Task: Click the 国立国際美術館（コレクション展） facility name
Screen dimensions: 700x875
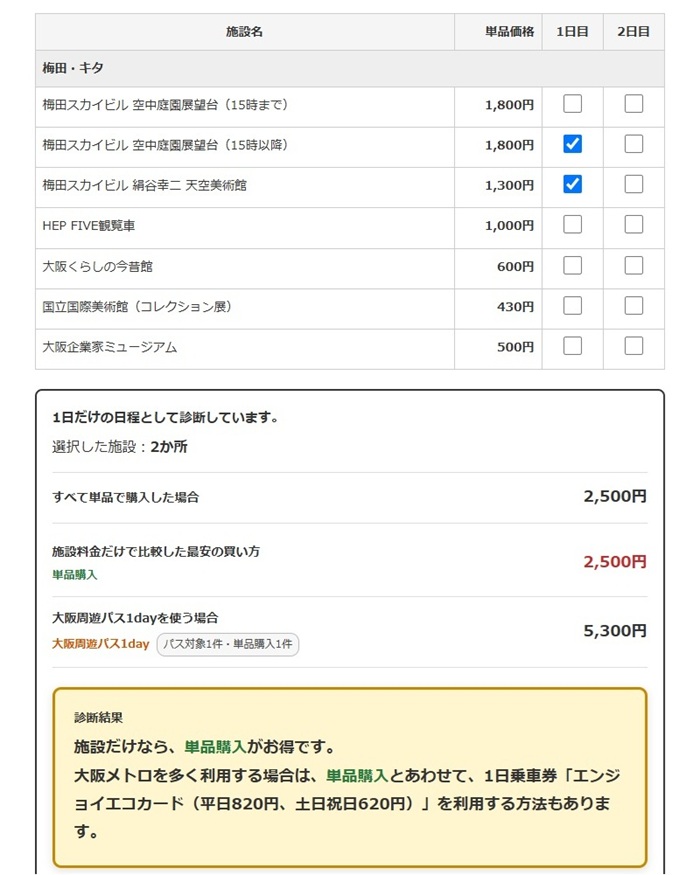Action: click(x=137, y=306)
